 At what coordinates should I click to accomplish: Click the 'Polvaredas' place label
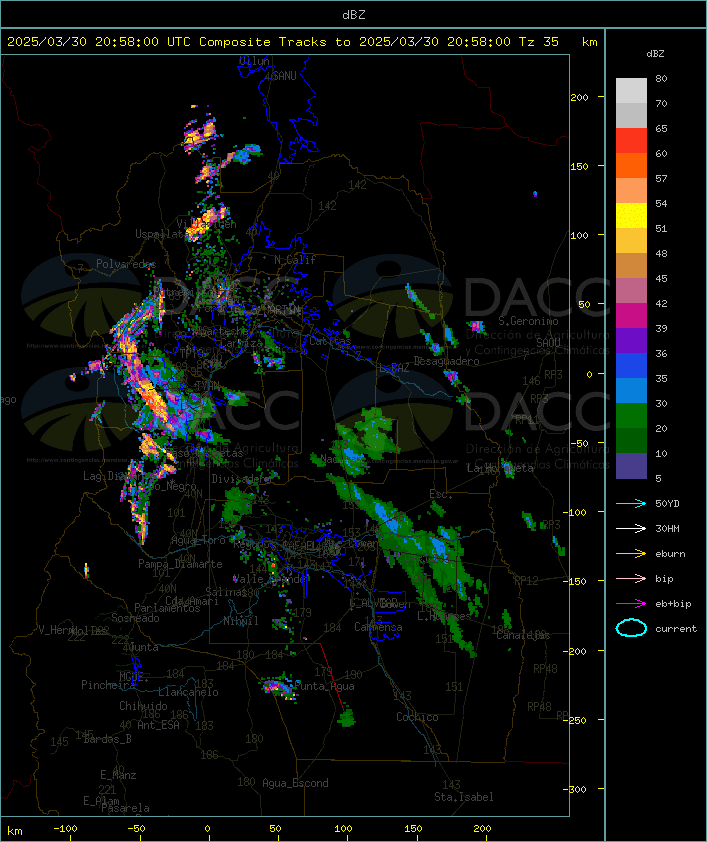[x=126, y=264]
